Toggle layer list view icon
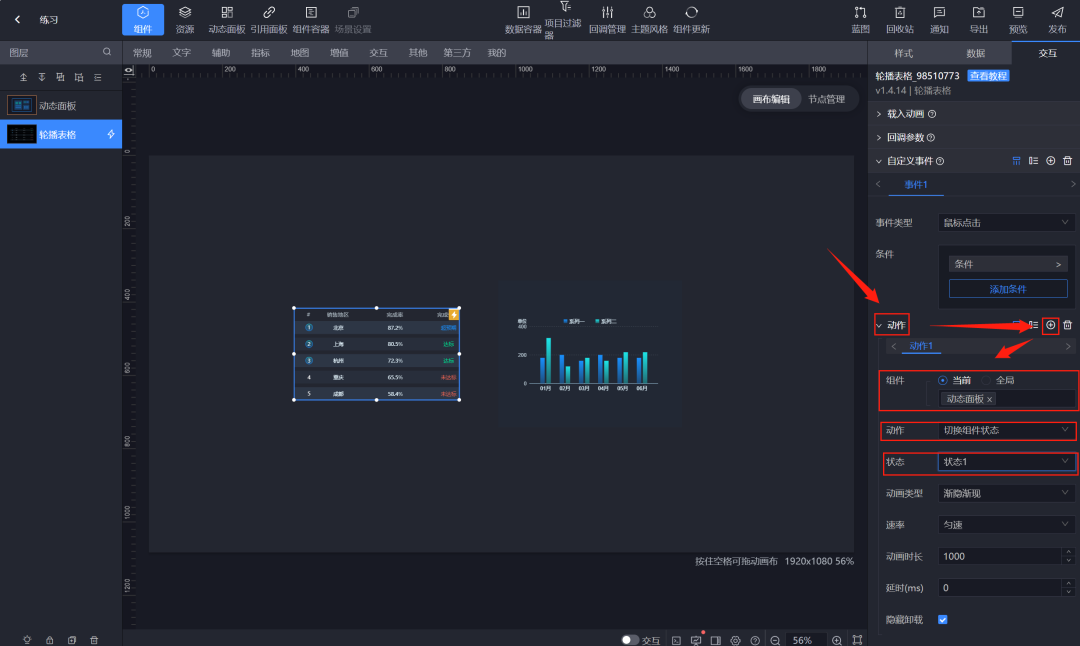The width and height of the screenshot is (1080, 646). click(x=98, y=77)
